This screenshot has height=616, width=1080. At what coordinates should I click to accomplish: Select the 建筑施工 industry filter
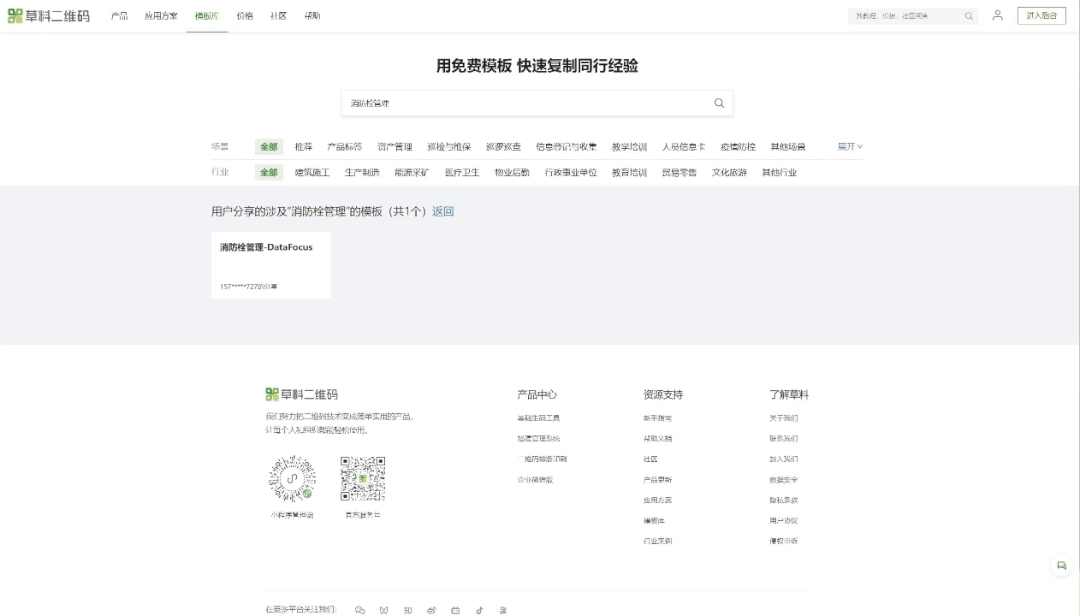pos(312,172)
